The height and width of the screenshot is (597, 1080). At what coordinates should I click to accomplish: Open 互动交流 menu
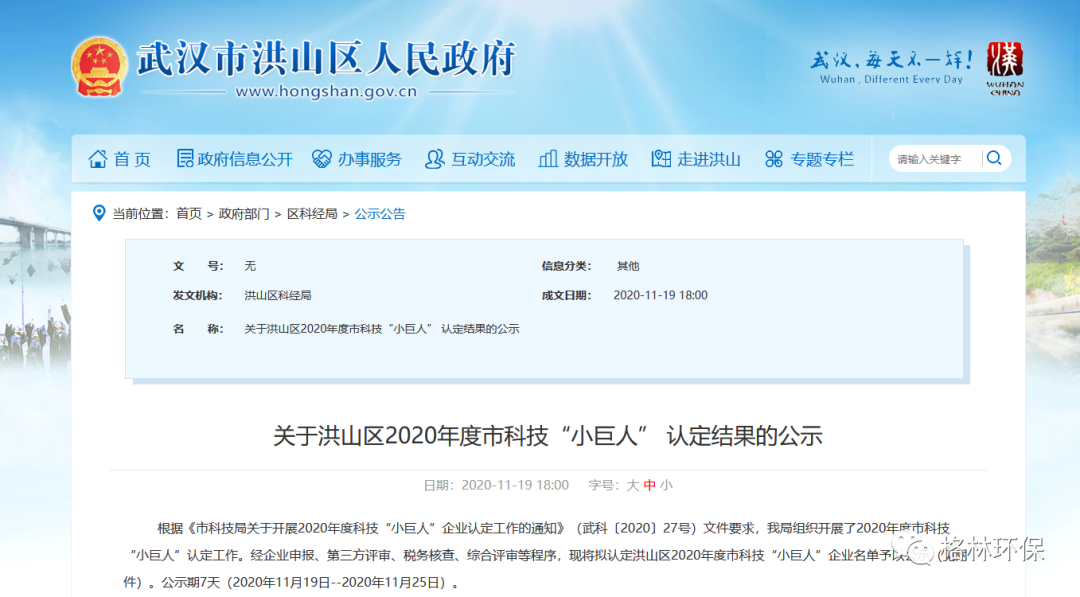(x=483, y=160)
